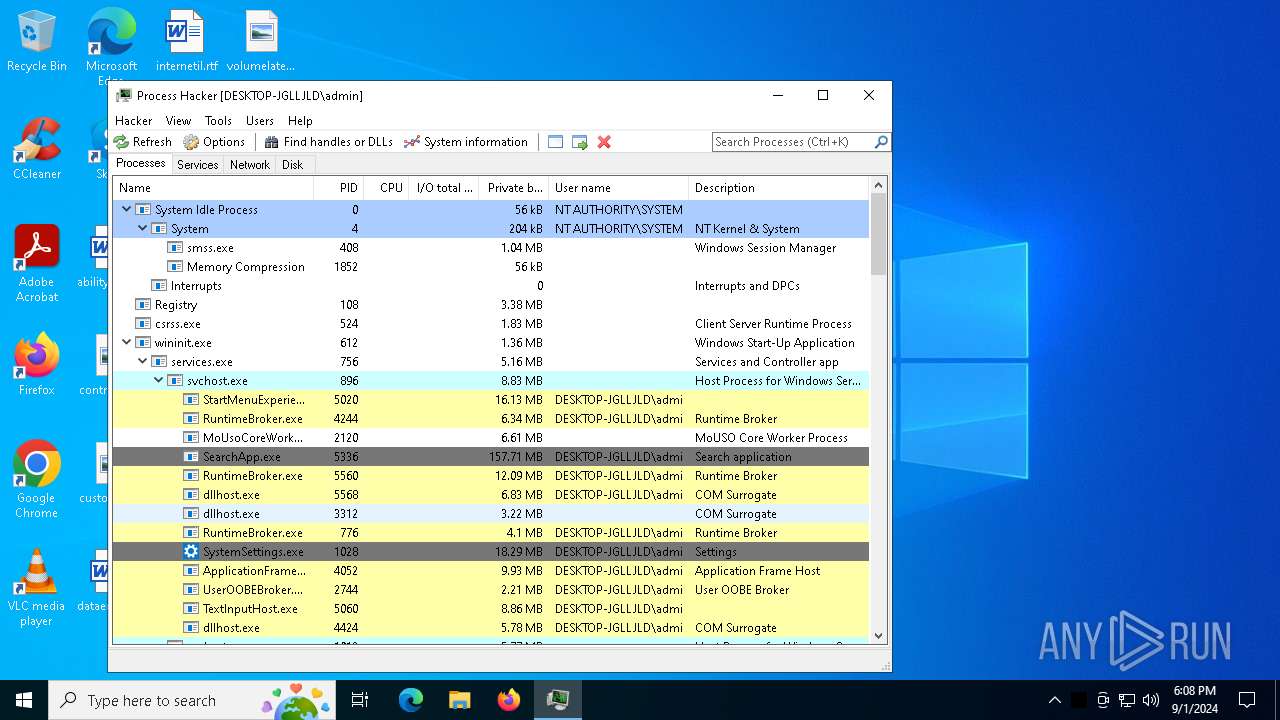Viewport: 1280px width, 720px height.
Task: Open the internetil.rtf desktop file
Action: pos(186,42)
